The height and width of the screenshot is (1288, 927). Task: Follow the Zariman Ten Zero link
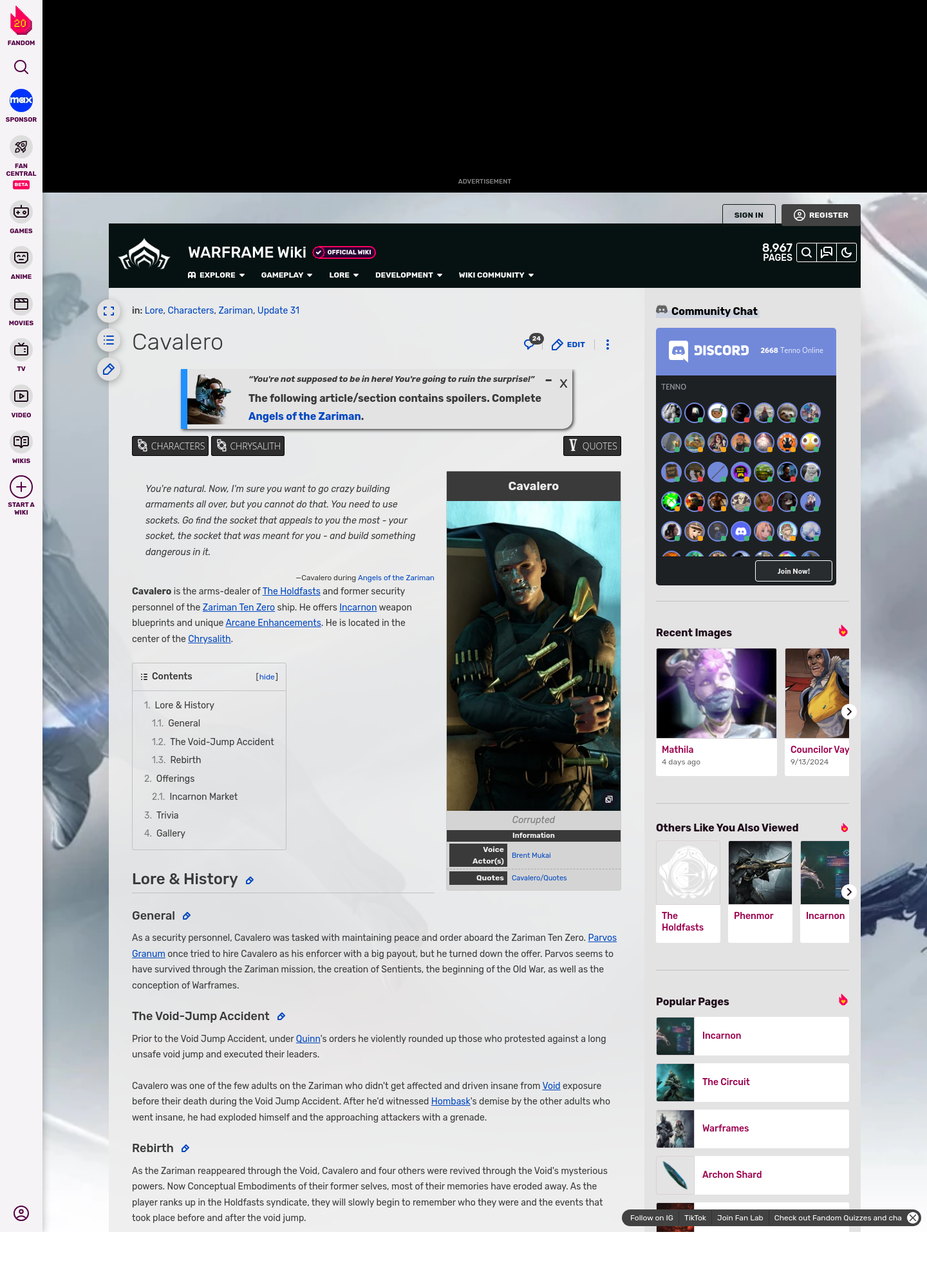pyautogui.click(x=239, y=607)
